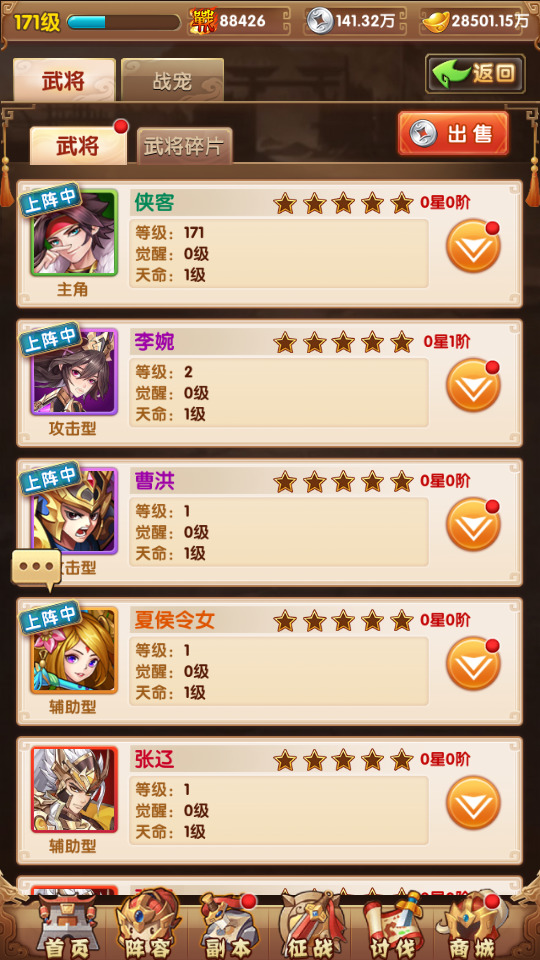Expand the 曹洪 hero details arrow
This screenshot has width=540, height=960.
click(x=473, y=524)
